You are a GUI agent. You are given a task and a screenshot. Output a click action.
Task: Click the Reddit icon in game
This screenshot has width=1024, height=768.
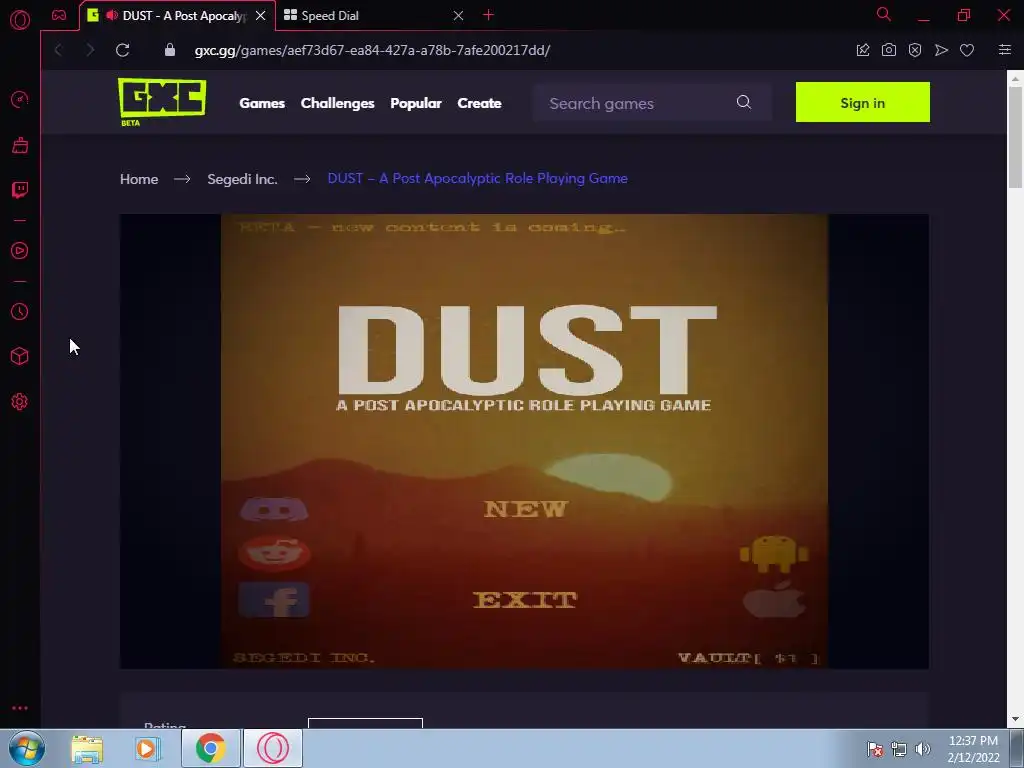(x=274, y=554)
